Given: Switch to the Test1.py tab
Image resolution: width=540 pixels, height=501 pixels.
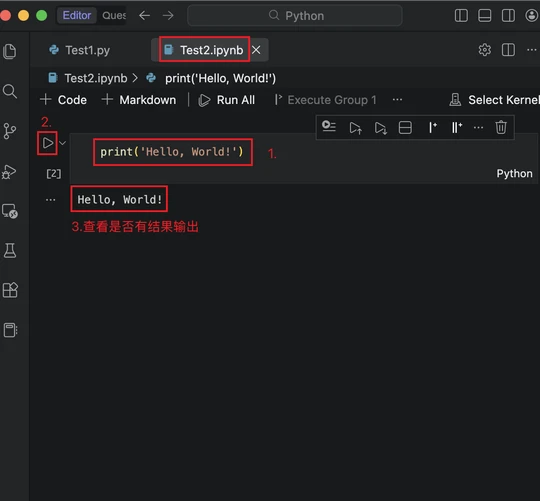Looking at the screenshot, I should click(80, 50).
